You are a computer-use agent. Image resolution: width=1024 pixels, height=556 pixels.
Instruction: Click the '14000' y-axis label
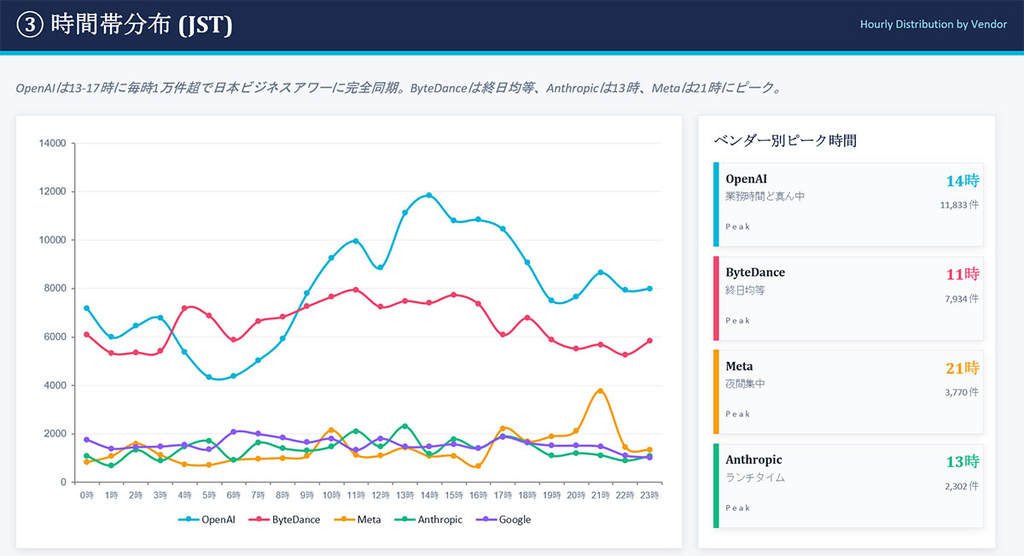pyautogui.click(x=53, y=143)
